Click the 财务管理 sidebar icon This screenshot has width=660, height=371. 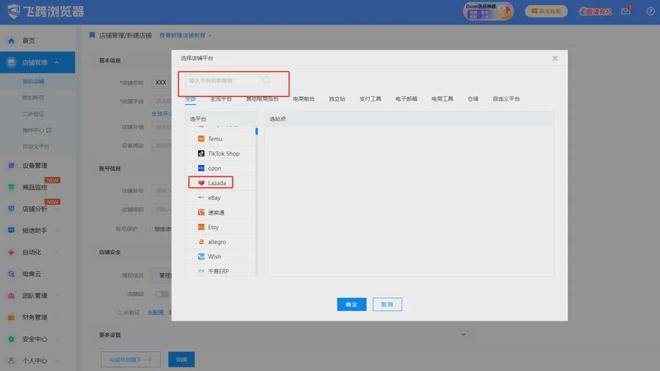[11, 317]
